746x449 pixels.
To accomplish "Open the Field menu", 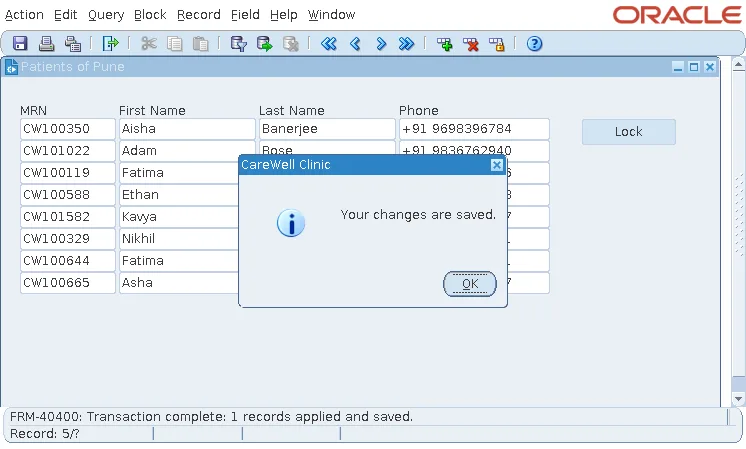I will [x=245, y=15].
